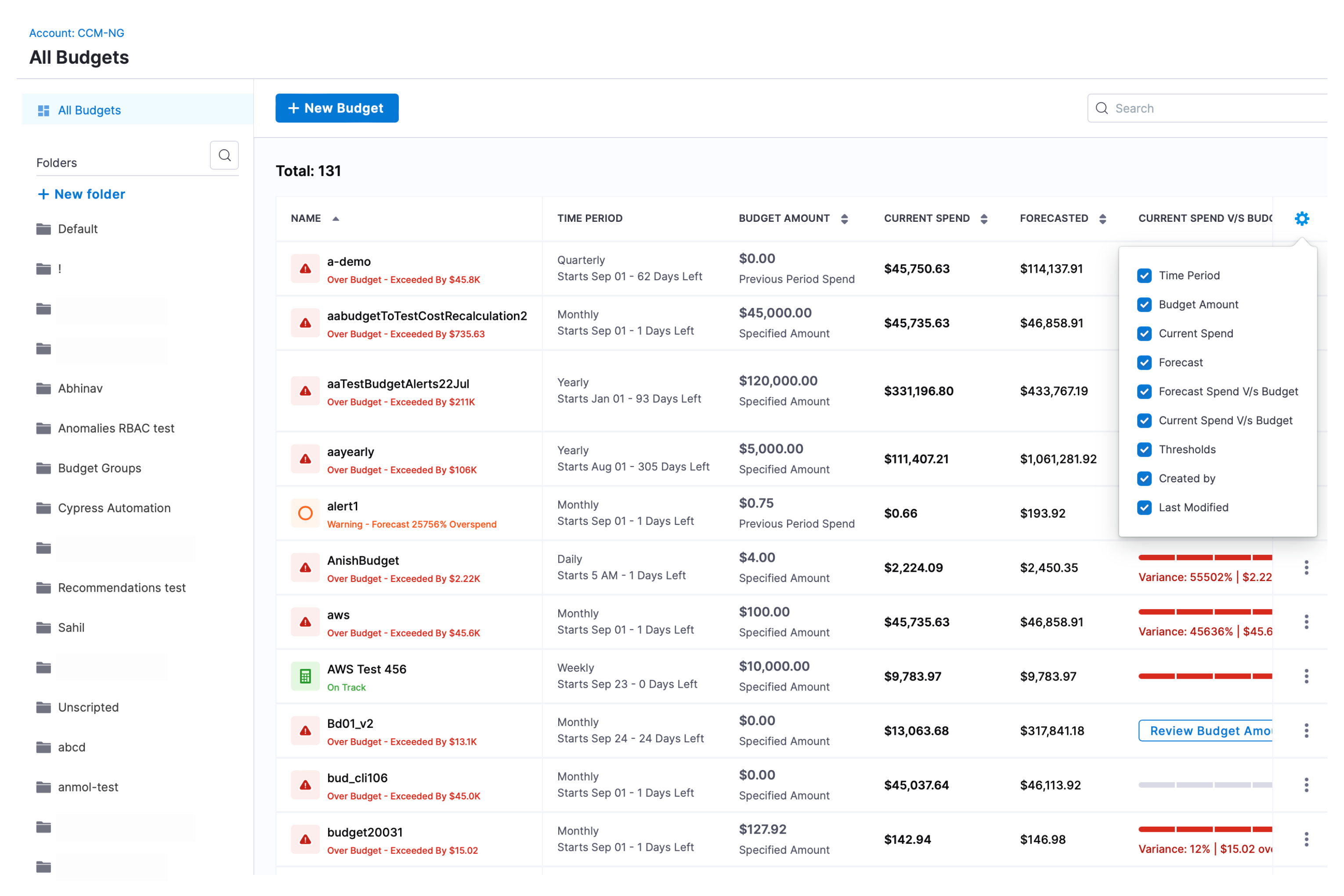Open the Budget Groups folder

99,468
